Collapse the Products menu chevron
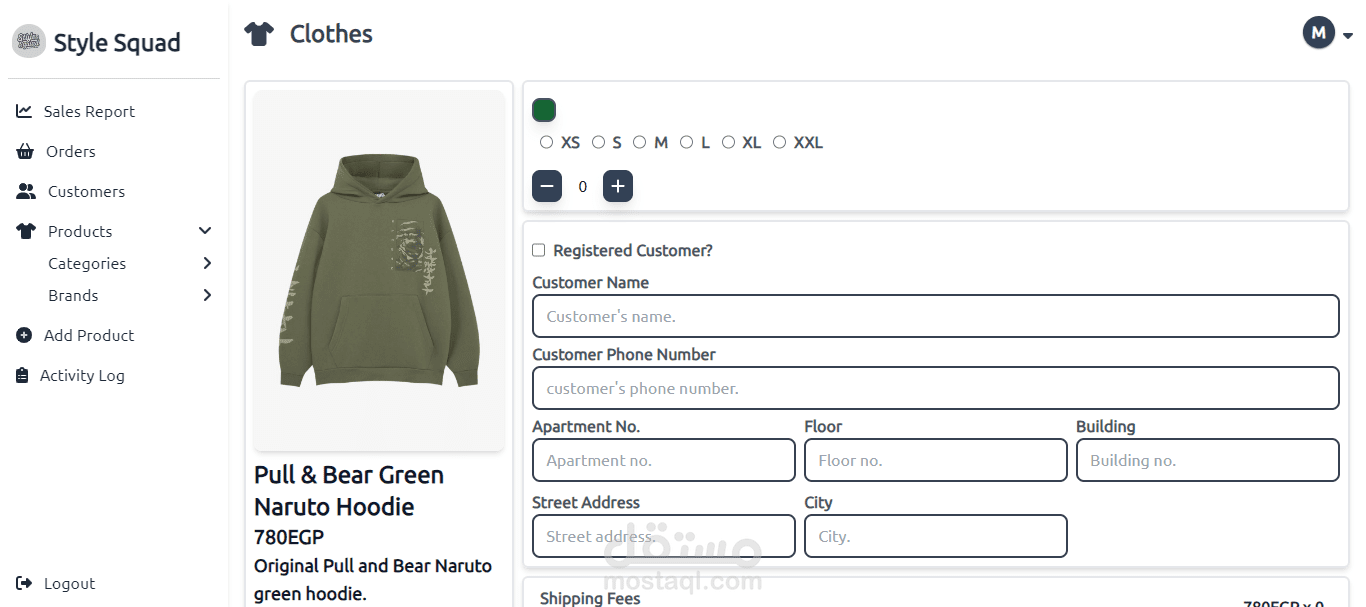 pos(205,231)
